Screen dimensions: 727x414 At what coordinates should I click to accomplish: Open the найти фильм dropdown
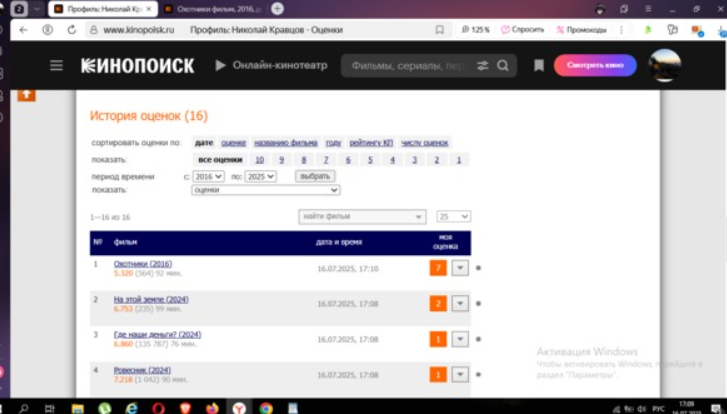[x=362, y=217]
